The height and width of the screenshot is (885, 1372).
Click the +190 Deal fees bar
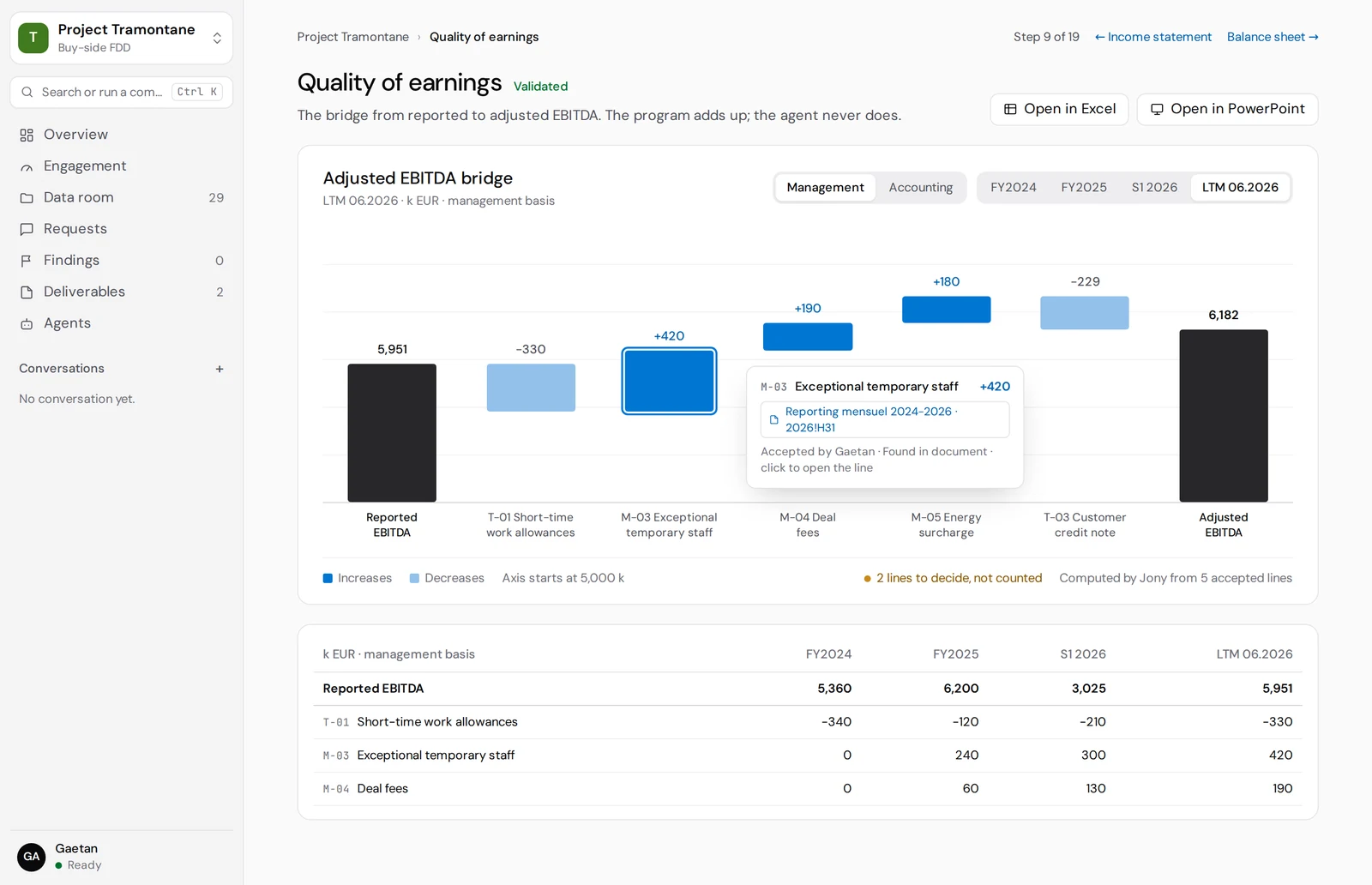(x=808, y=337)
